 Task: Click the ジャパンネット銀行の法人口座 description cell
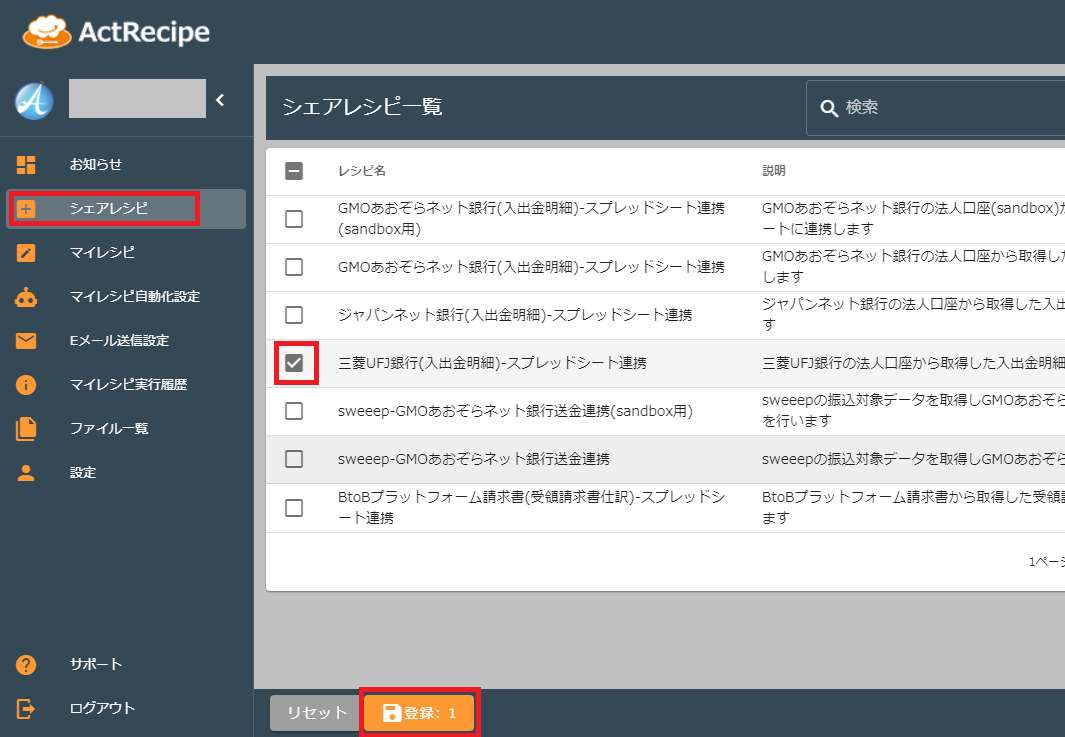(914, 315)
